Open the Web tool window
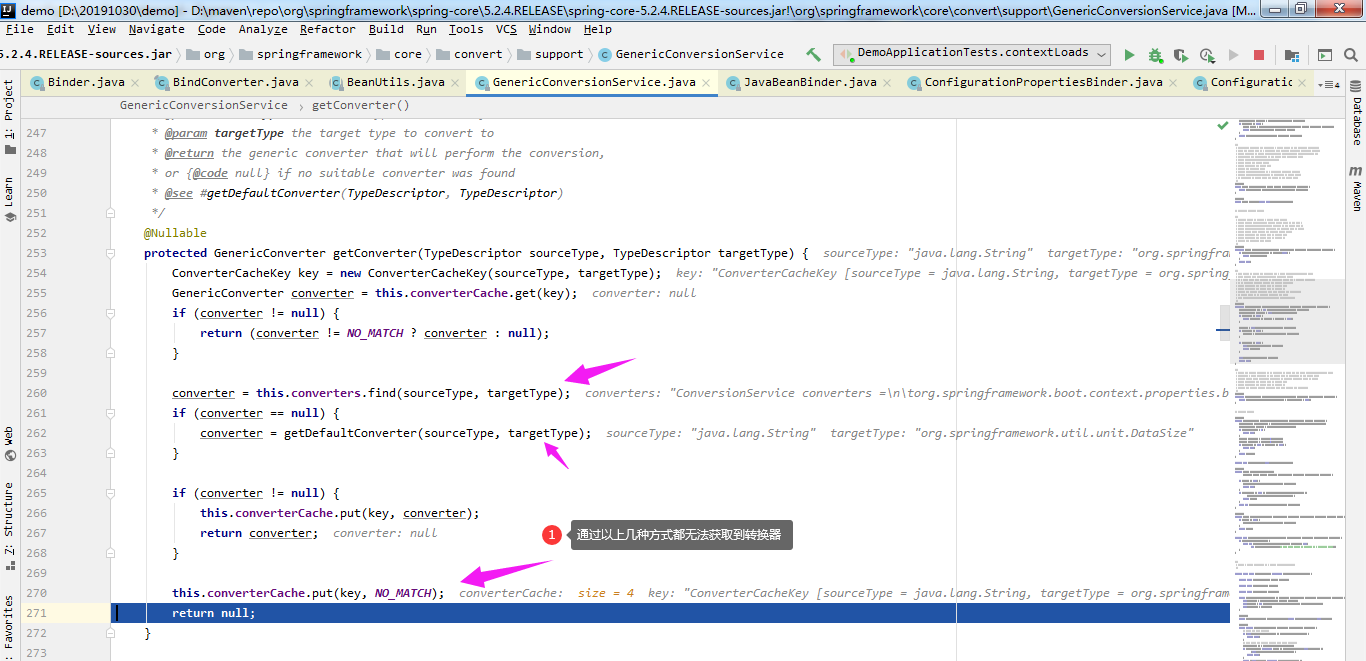The width and height of the screenshot is (1366, 661). coord(9,444)
